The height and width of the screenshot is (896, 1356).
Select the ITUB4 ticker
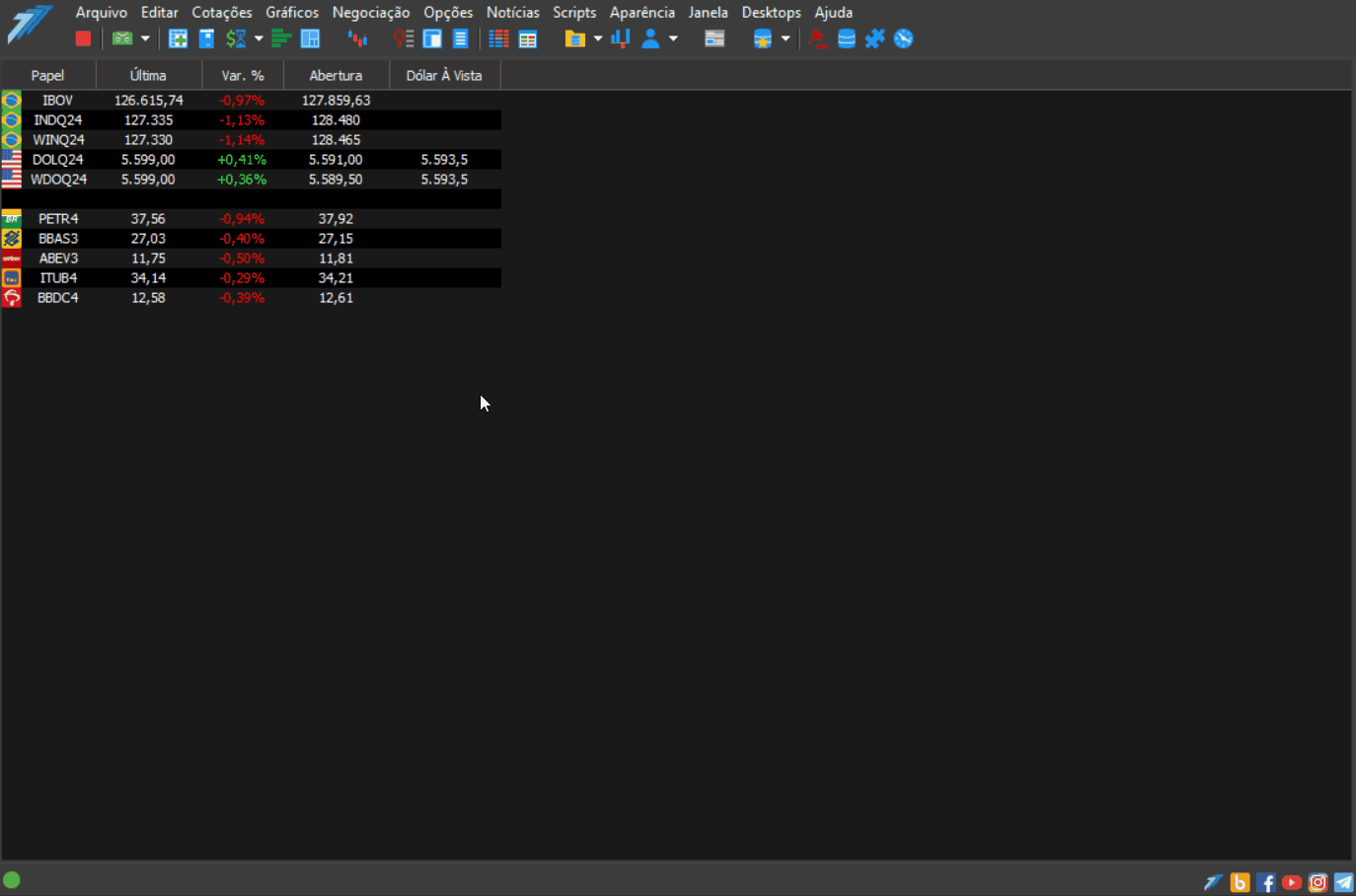58,278
